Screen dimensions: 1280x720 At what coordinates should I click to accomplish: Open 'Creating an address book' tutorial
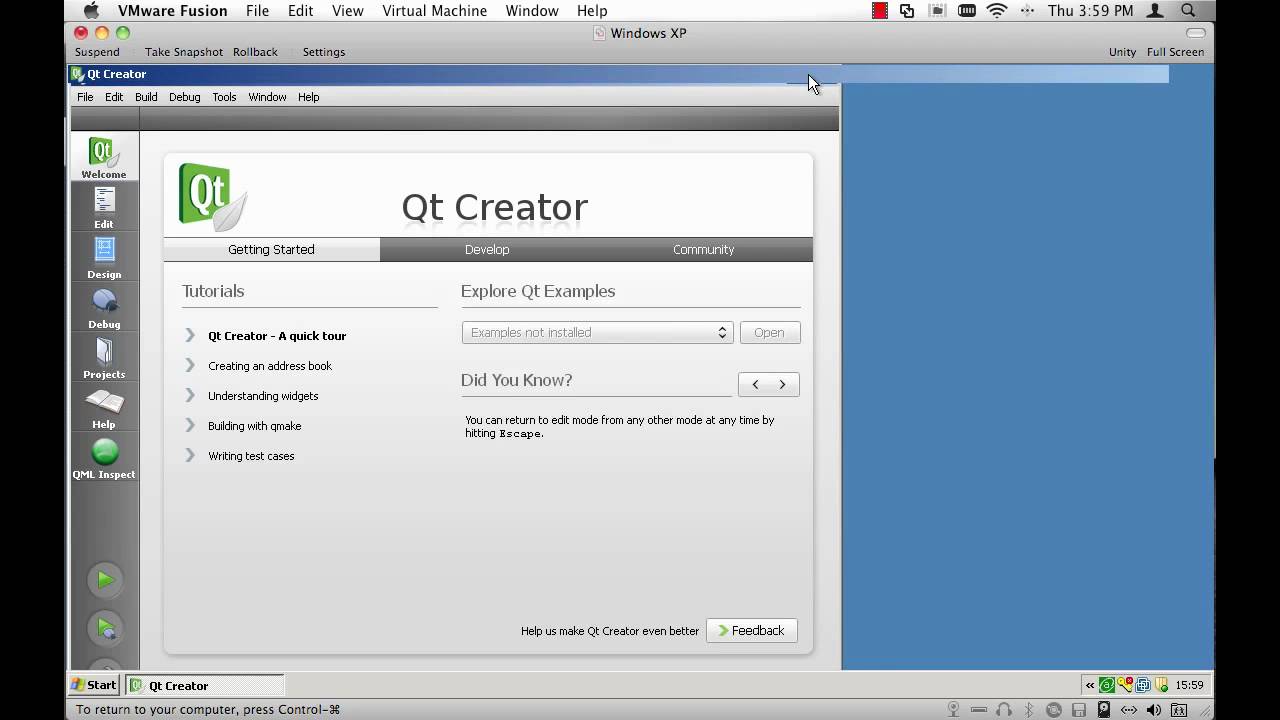click(x=270, y=366)
